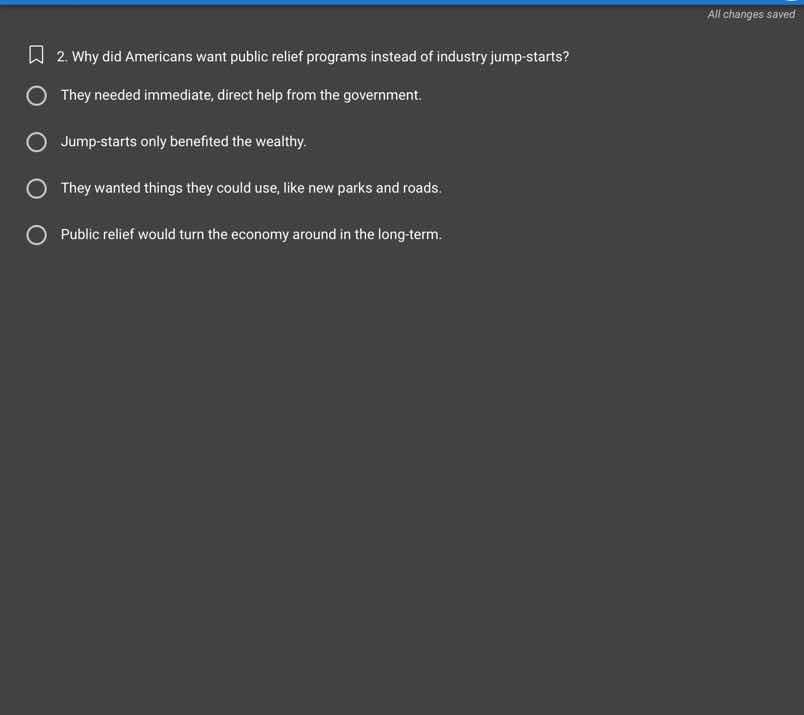The width and height of the screenshot is (804, 715).
Task: Choose the radio button next to 'Jump-starts only benefited the wealthy'
Action: 36,142
